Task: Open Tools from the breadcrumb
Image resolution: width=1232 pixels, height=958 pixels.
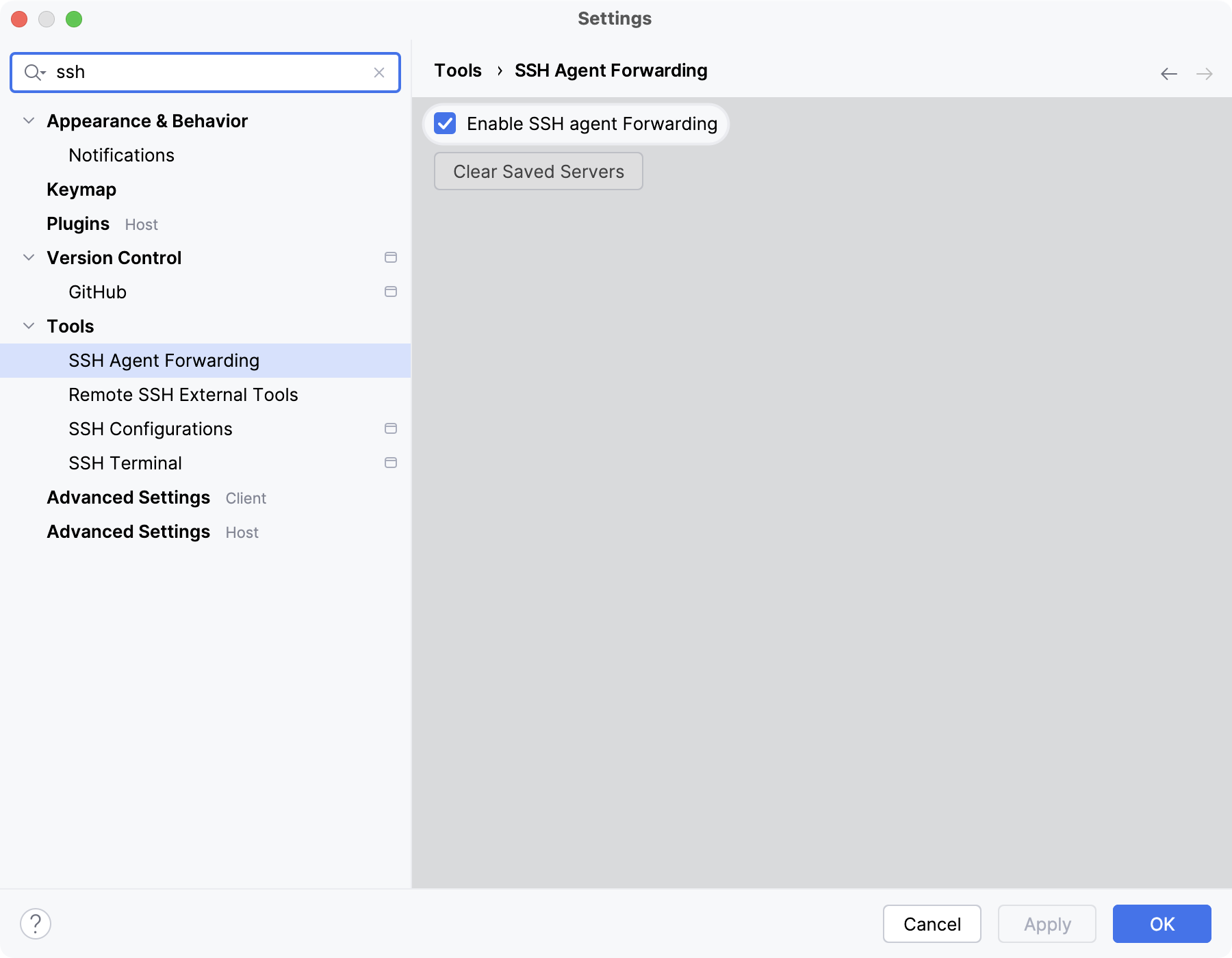Action: click(457, 70)
